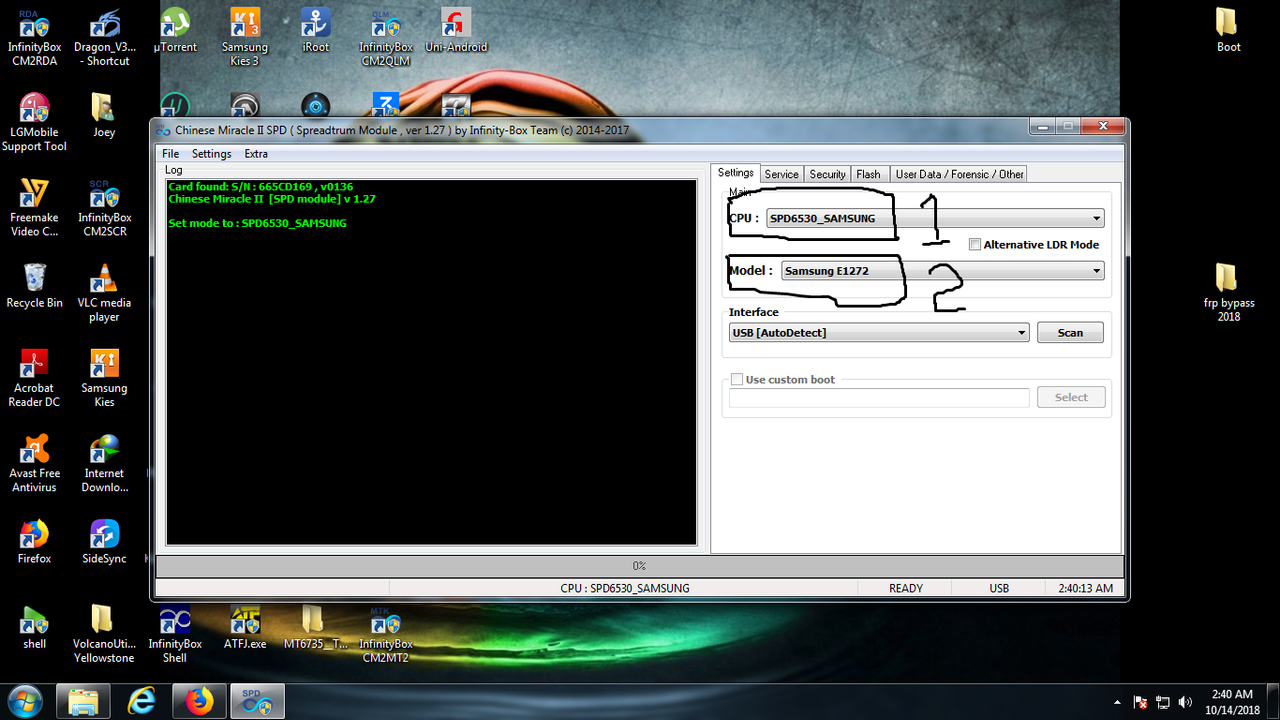Open the InfinityBox CM2RDA desktop icon
The height and width of the screenshot is (720, 1280).
click(34, 38)
